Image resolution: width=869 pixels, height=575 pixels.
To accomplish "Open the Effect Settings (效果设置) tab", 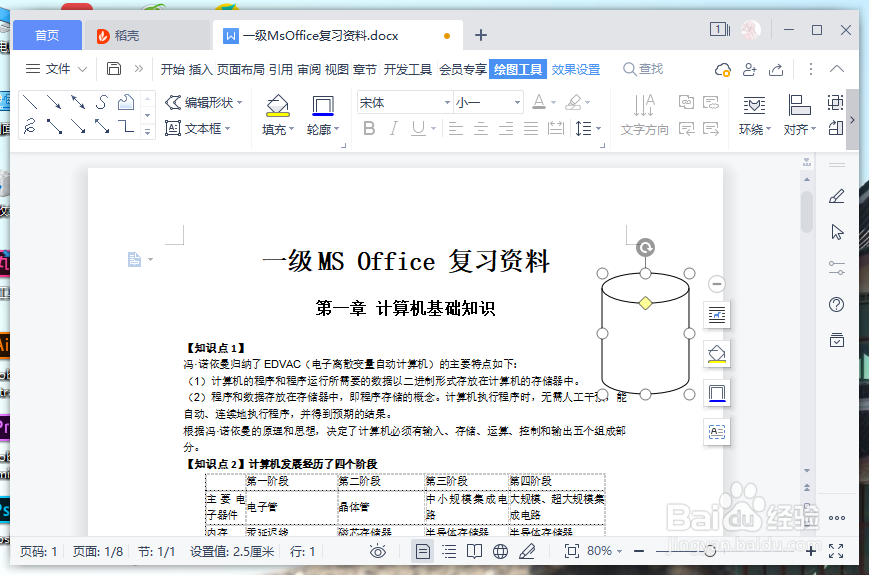I will coord(576,69).
